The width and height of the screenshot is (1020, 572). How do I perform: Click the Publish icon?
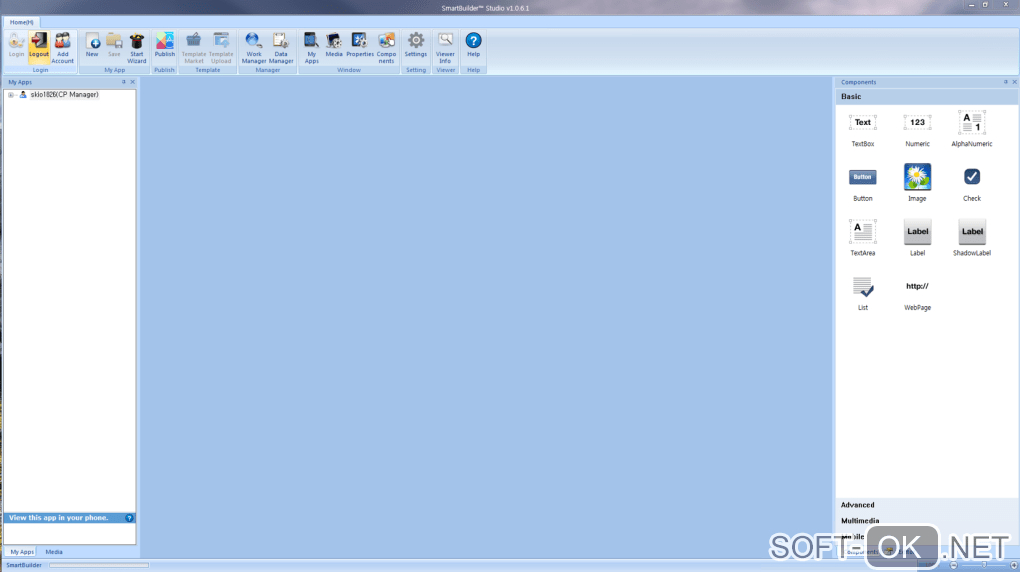[165, 46]
